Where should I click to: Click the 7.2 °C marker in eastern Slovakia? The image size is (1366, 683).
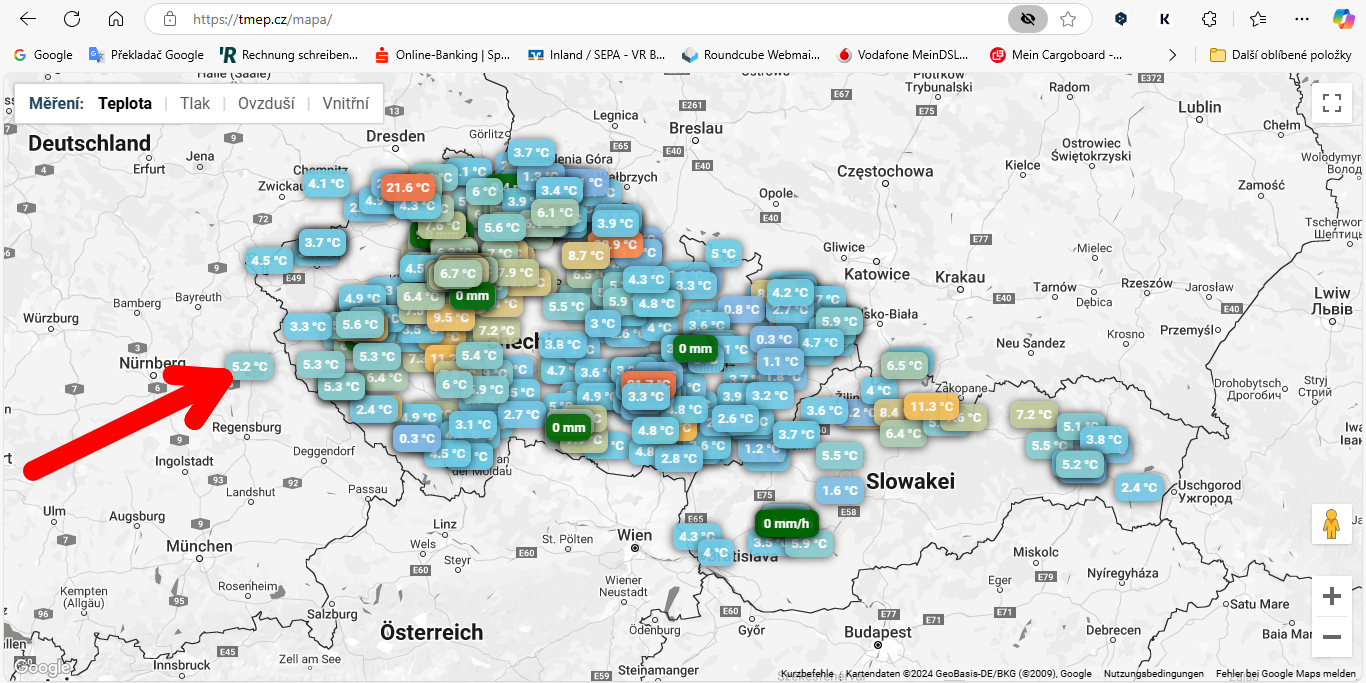point(1033,414)
